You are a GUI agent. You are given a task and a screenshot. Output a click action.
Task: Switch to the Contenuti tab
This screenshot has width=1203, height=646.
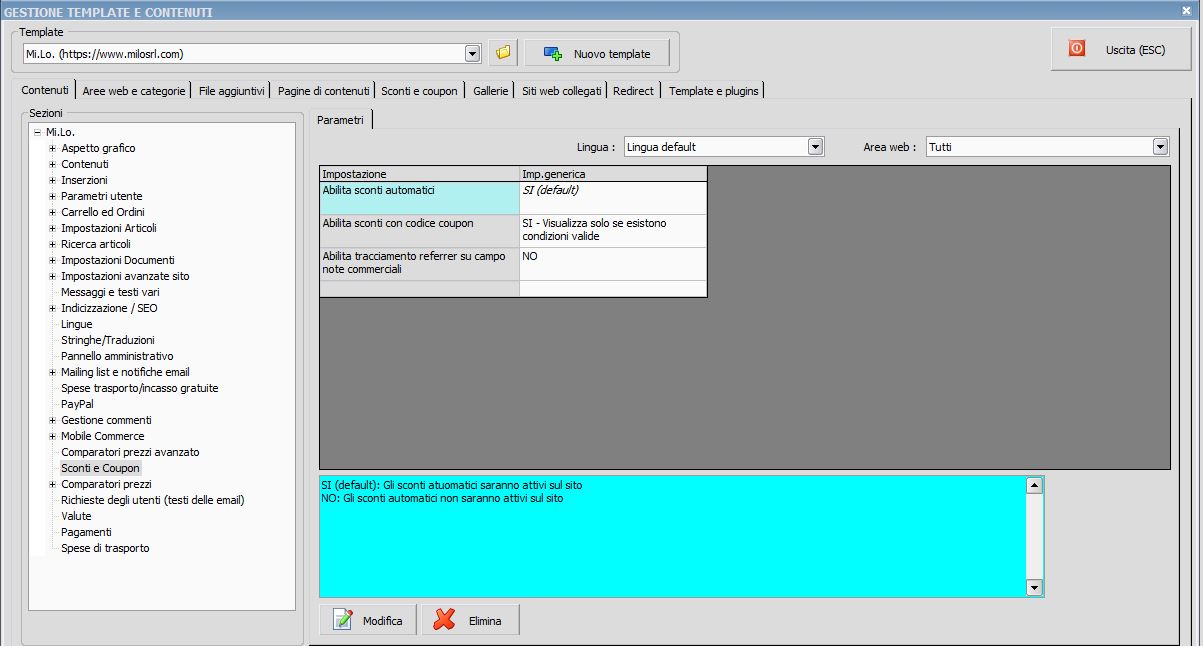[45, 90]
